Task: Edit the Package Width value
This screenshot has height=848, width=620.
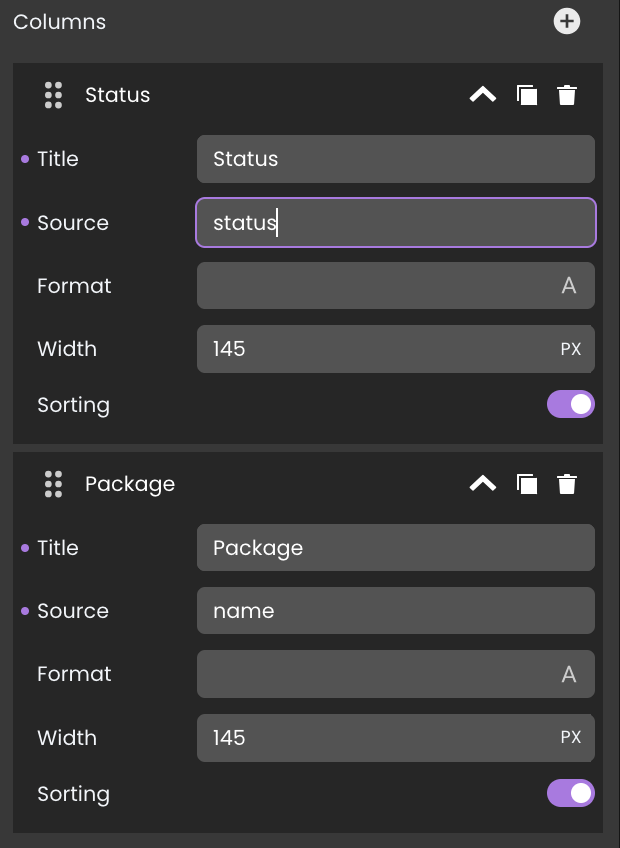Action: click(395, 738)
